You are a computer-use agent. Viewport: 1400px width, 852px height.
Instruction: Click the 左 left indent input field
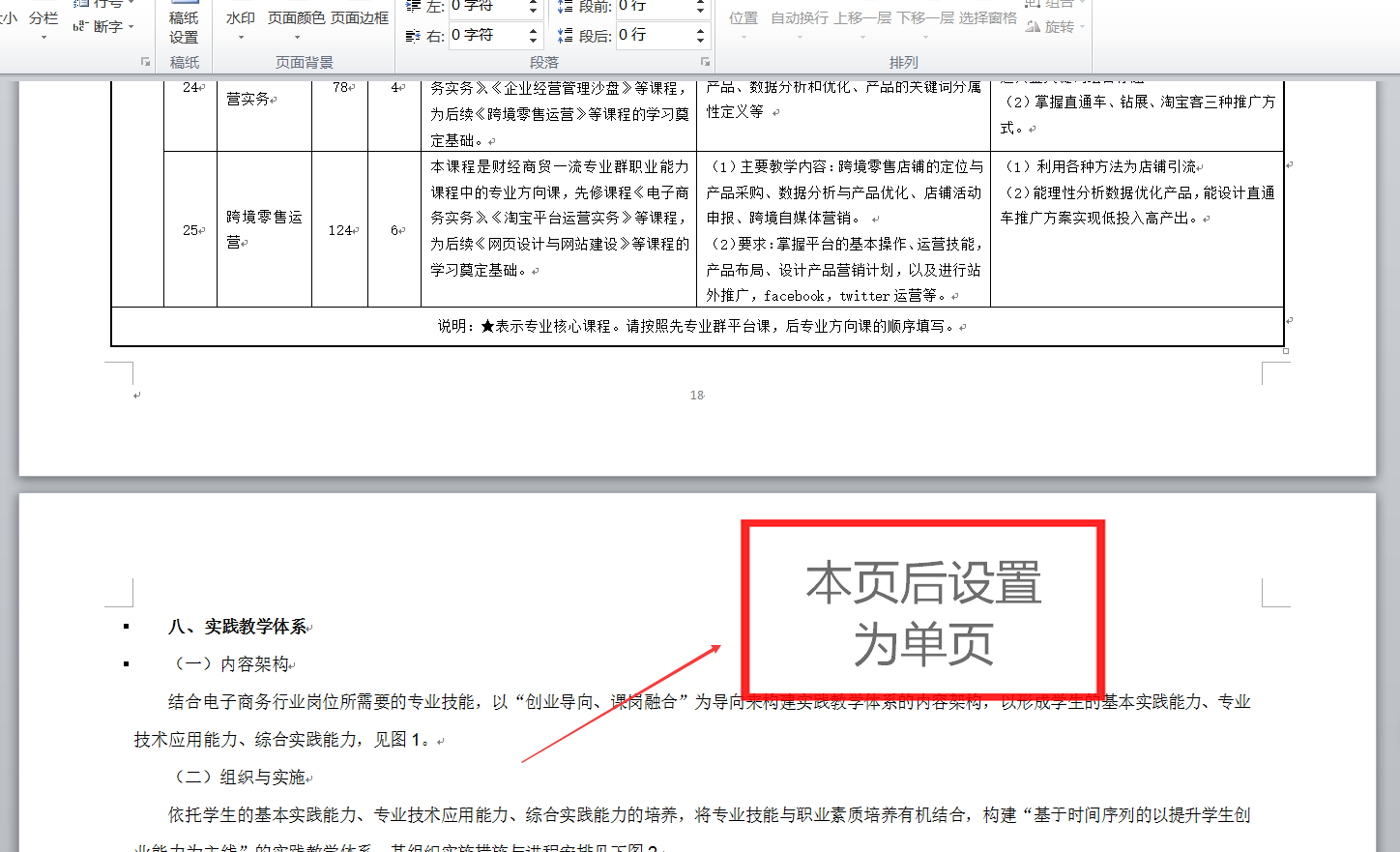coord(487,7)
